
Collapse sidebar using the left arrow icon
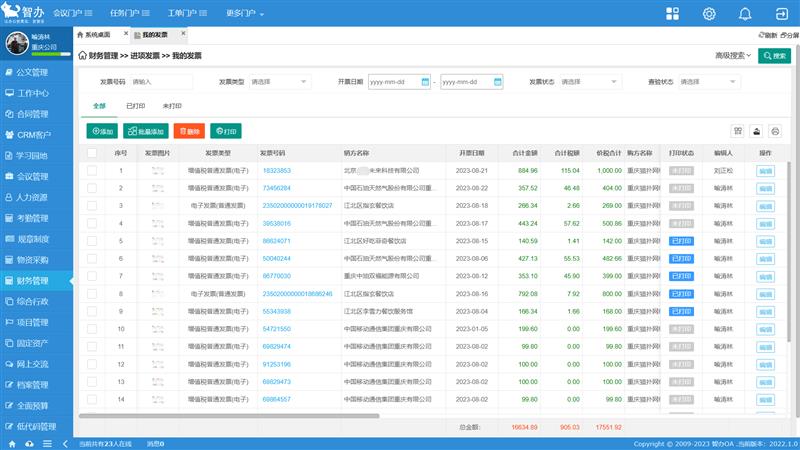coord(66,443)
